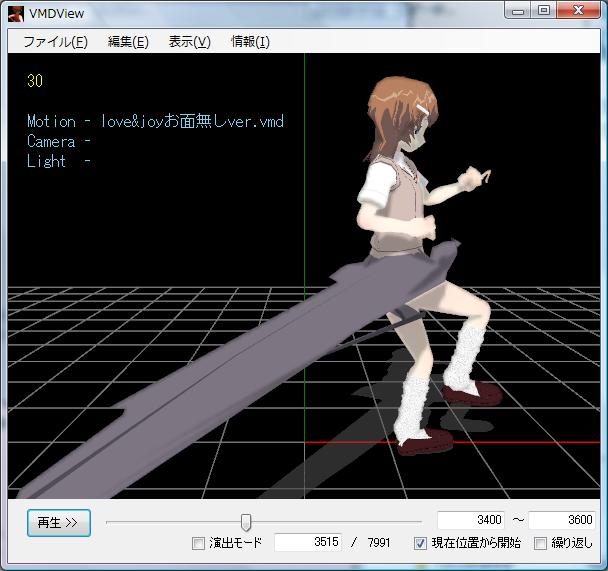
Task: Open the 表示(V) menu
Action: tap(189, 41)
